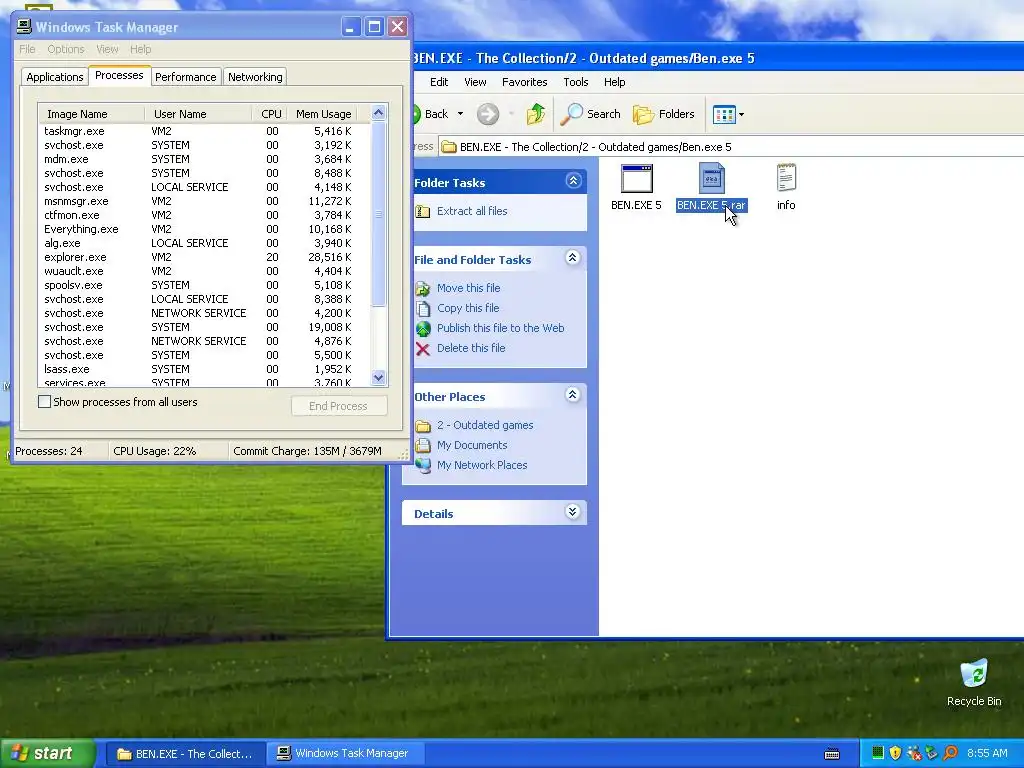Click BEN.EXE - The Collection taskbar button
The height and width of the screenshot is (768, 1024).
click(x=185, y=754)
